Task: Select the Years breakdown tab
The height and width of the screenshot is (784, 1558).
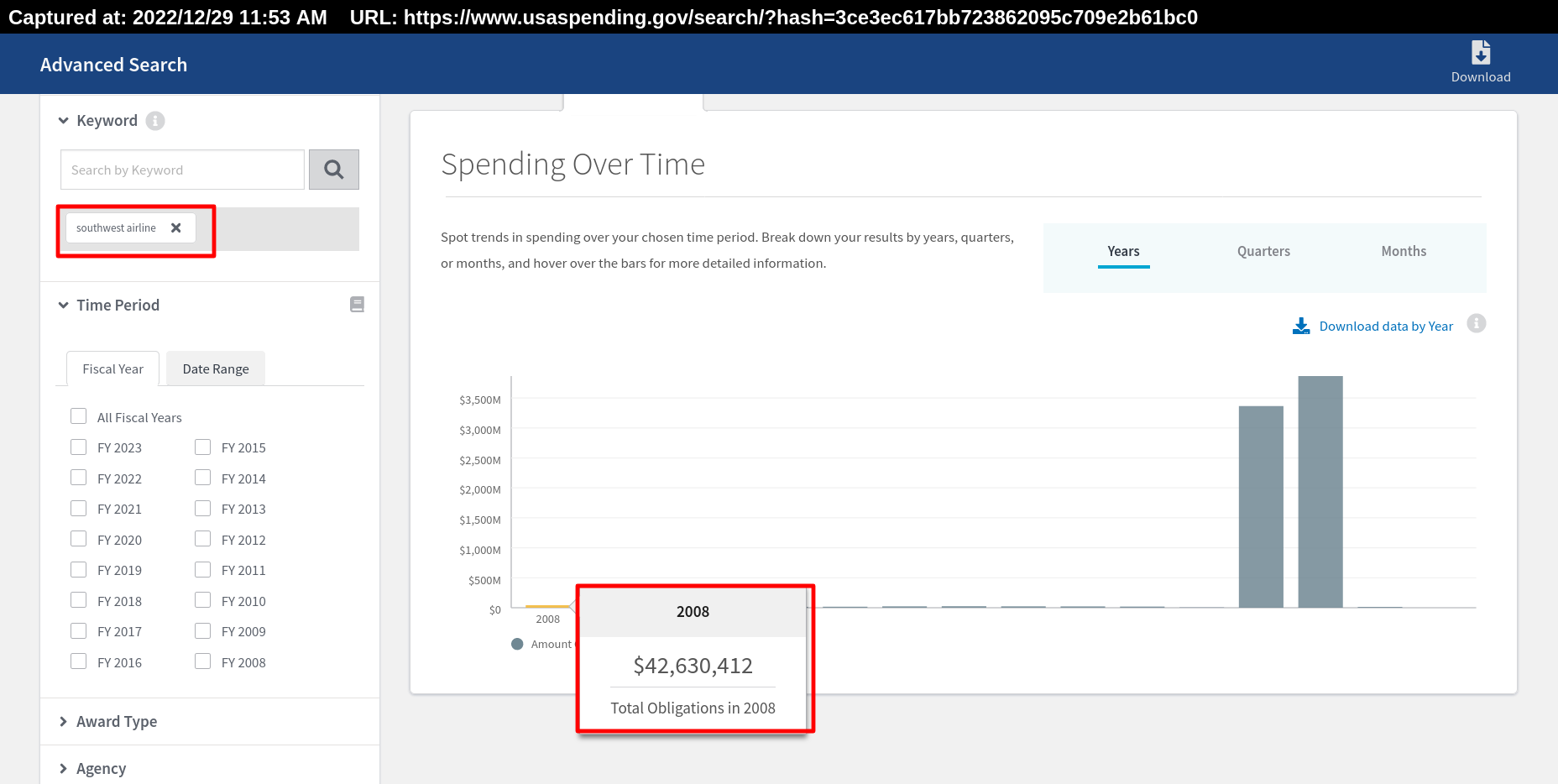Action: (1123, 252)
